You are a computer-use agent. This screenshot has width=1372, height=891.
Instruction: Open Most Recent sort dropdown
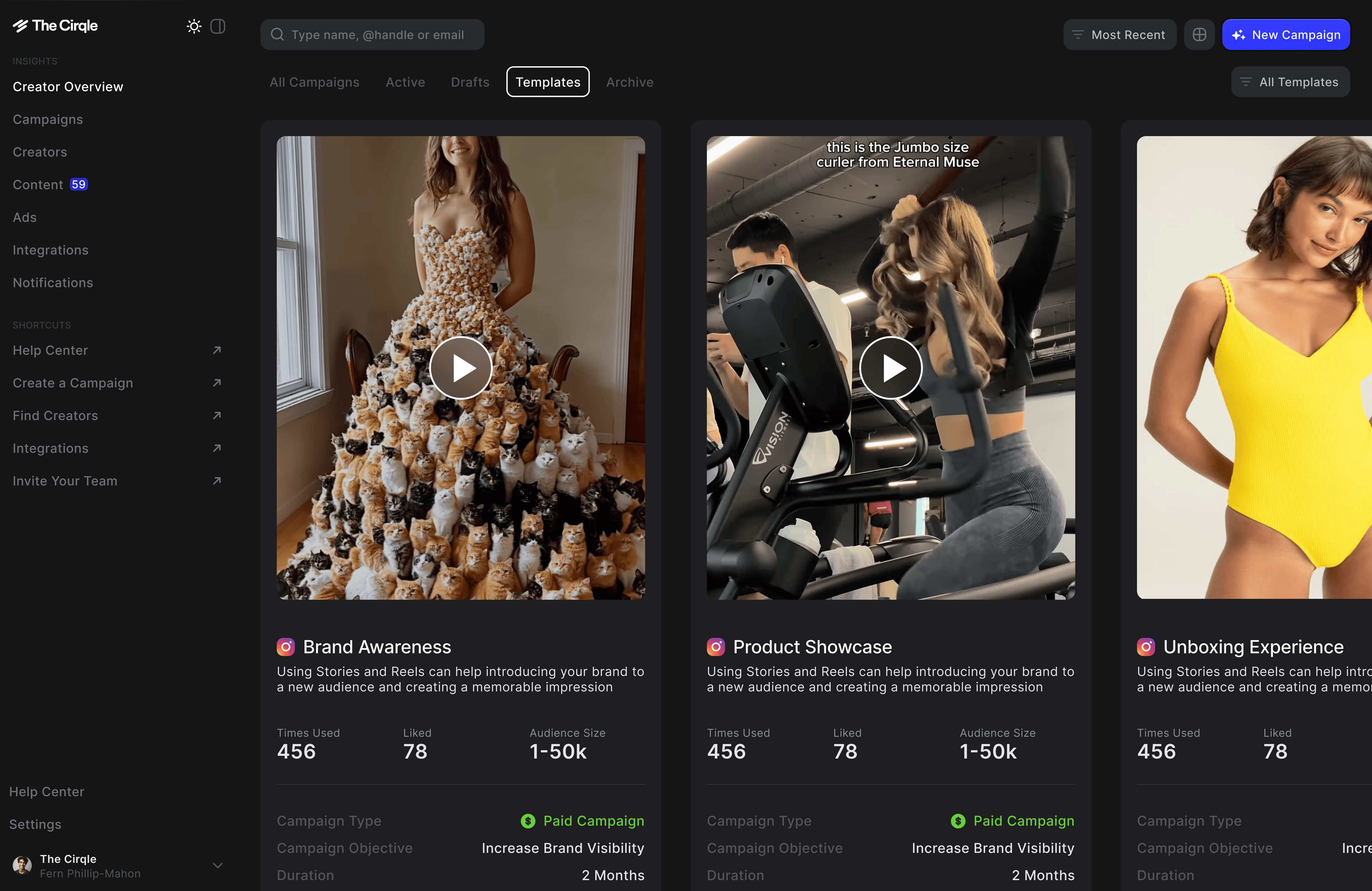pos(1119,34)
